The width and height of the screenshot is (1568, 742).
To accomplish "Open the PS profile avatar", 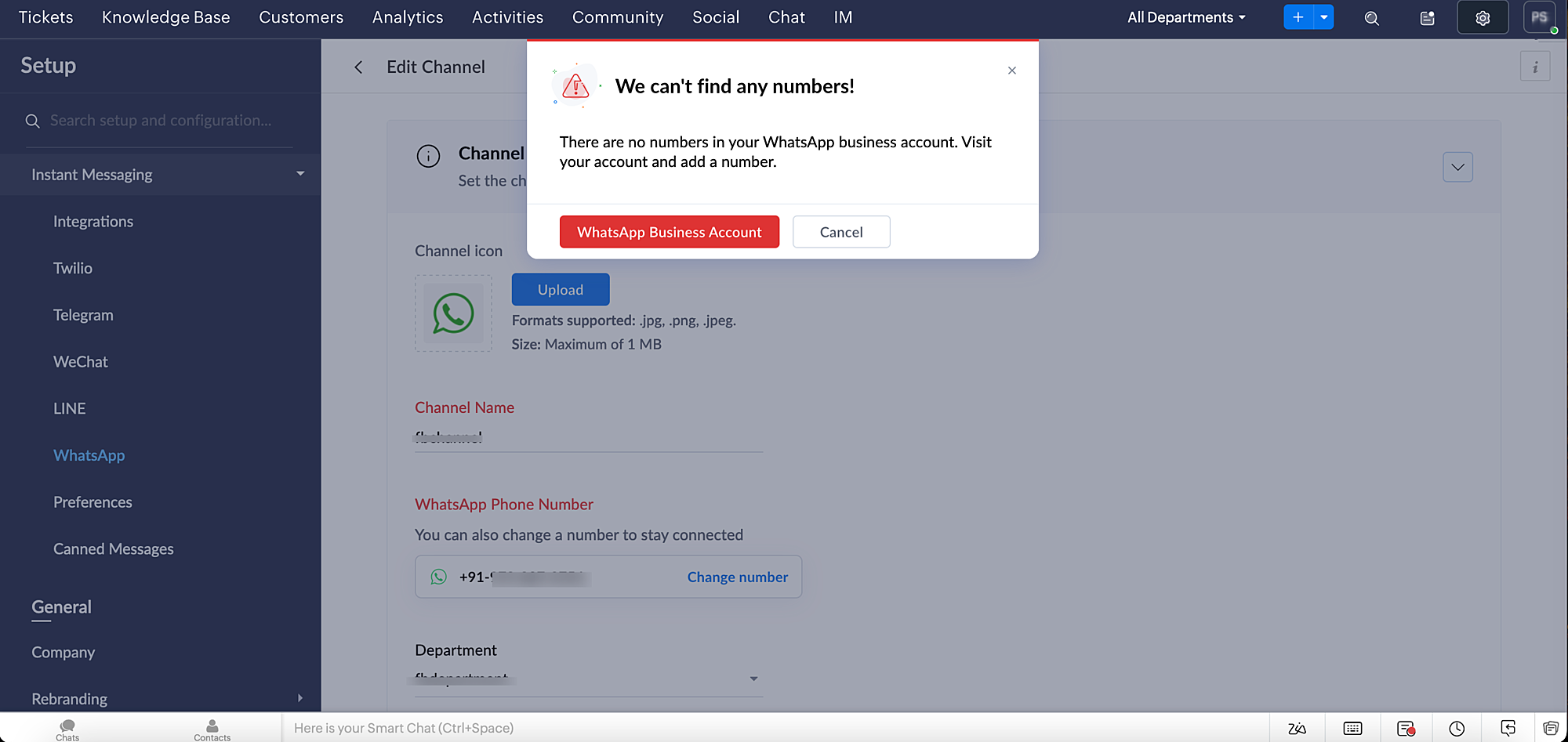I will coord(1540,17).
